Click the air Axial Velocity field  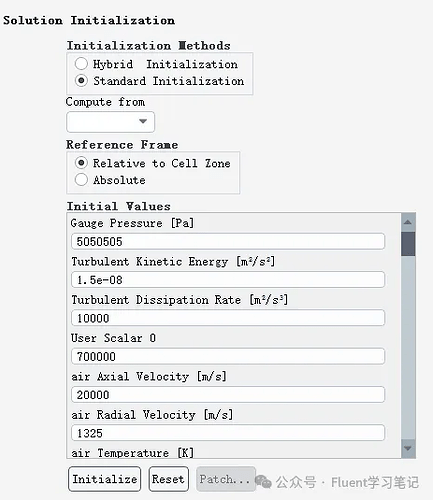pos(228,395)
